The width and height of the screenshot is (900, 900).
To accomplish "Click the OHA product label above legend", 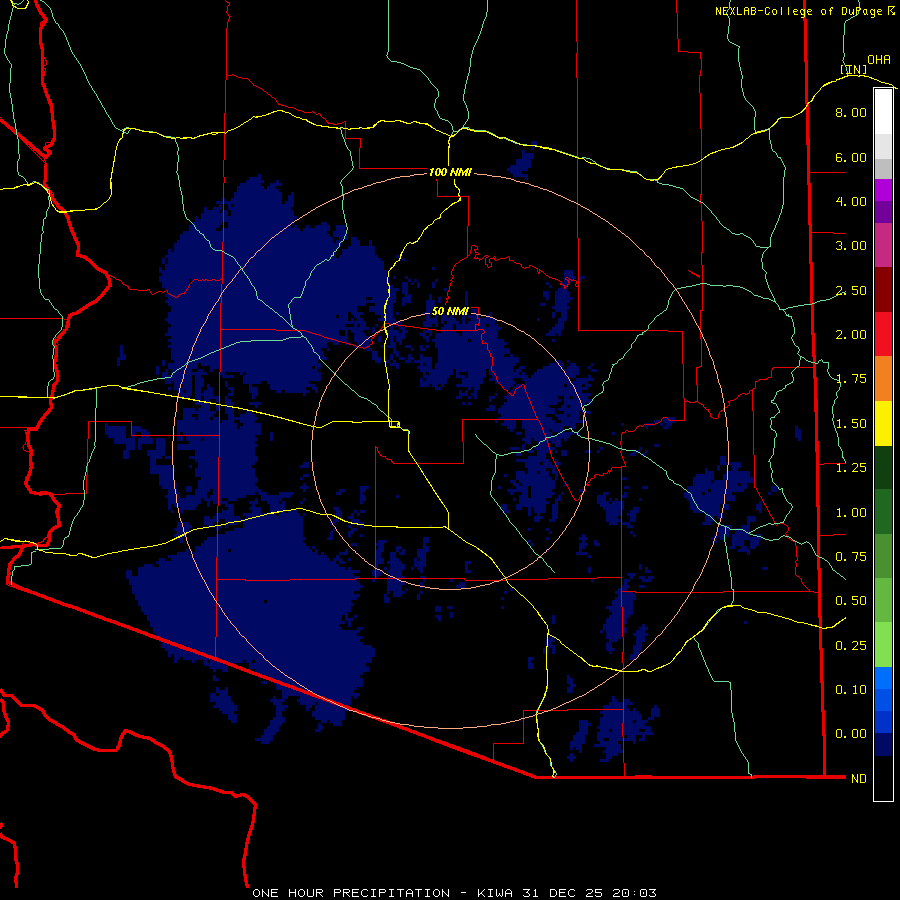I will 879,60.
